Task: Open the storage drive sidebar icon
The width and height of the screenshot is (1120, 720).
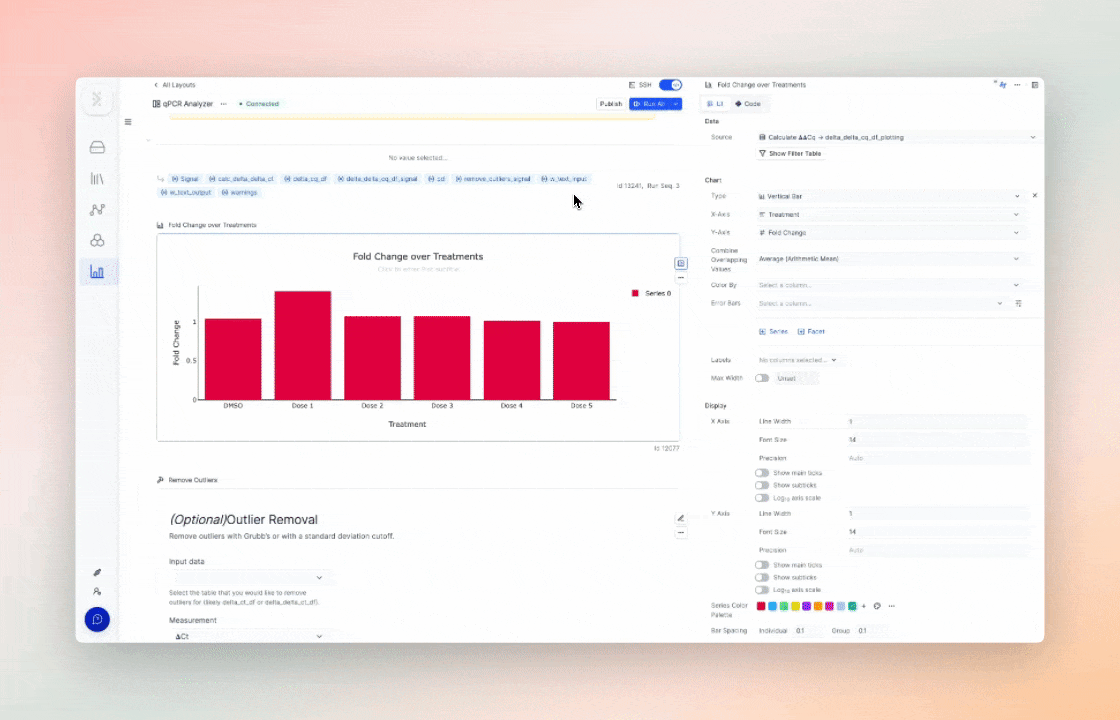Action: 97,147
